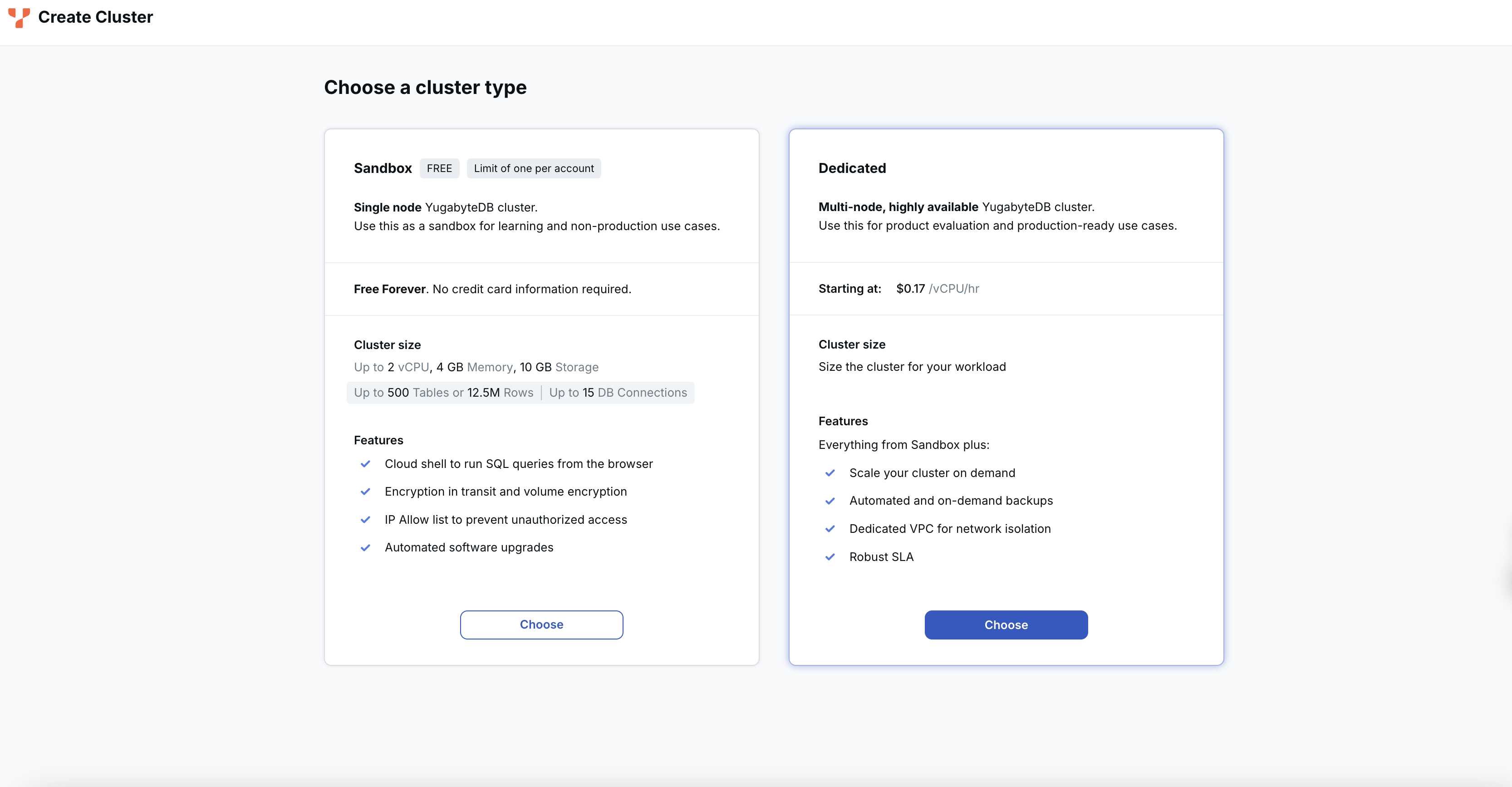This screenshot has height=787, width=1512.
Task: Click the checkmark beside Cloud shell feature
Action: (365, 464)
